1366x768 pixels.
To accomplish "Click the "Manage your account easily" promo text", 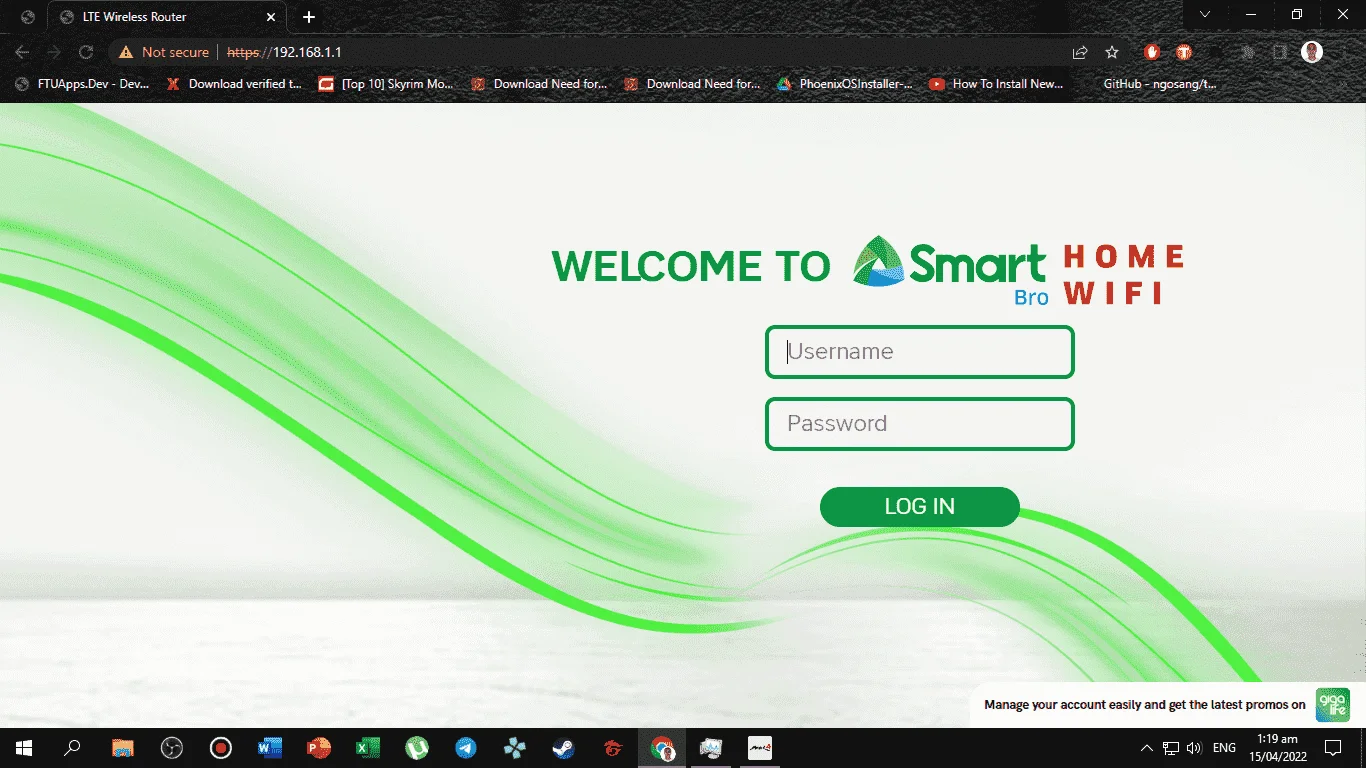I will coord(1145,705).
